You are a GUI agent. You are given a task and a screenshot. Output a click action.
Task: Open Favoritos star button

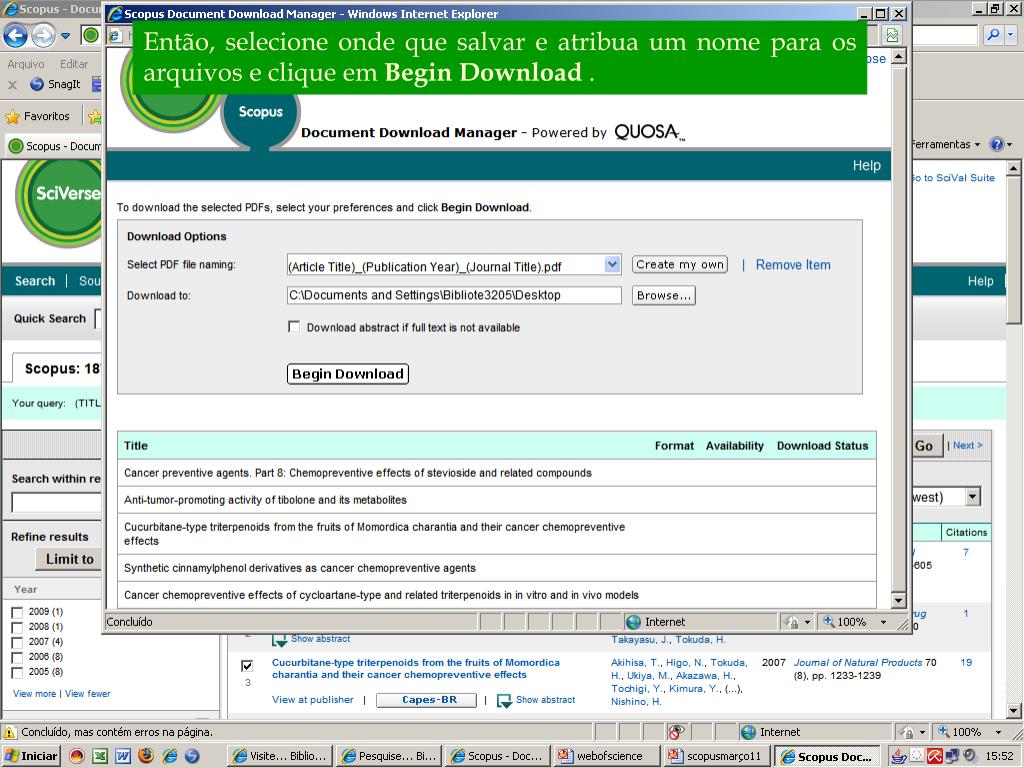[x=37, y=116]
